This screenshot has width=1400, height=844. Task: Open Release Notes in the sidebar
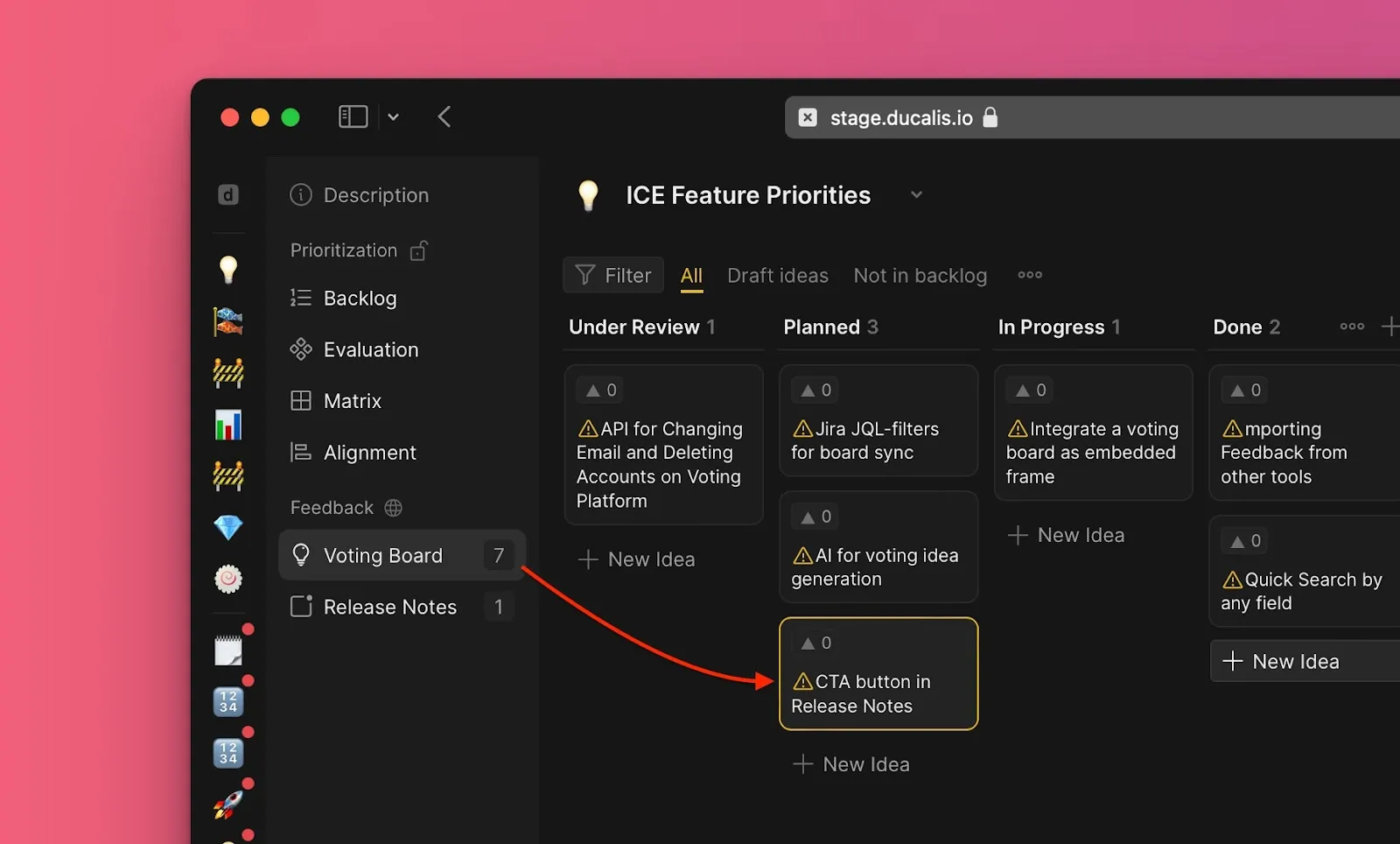tap(390, 607)
